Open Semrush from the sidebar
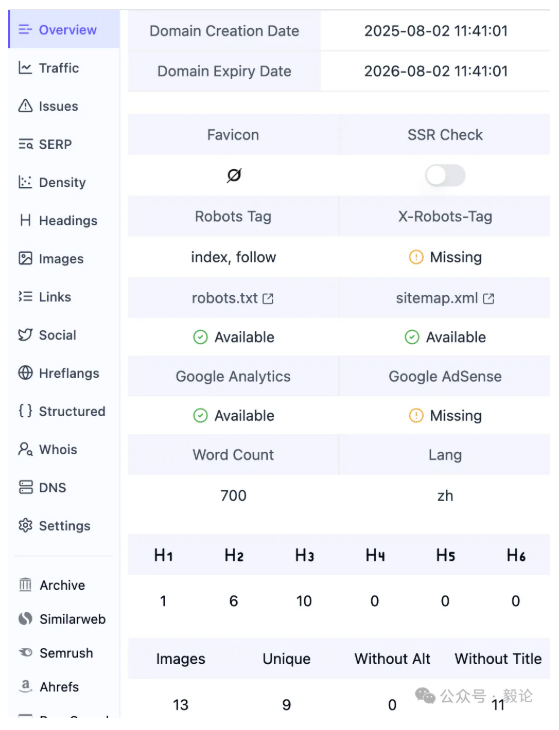559x730 pixels. (64, 653)
